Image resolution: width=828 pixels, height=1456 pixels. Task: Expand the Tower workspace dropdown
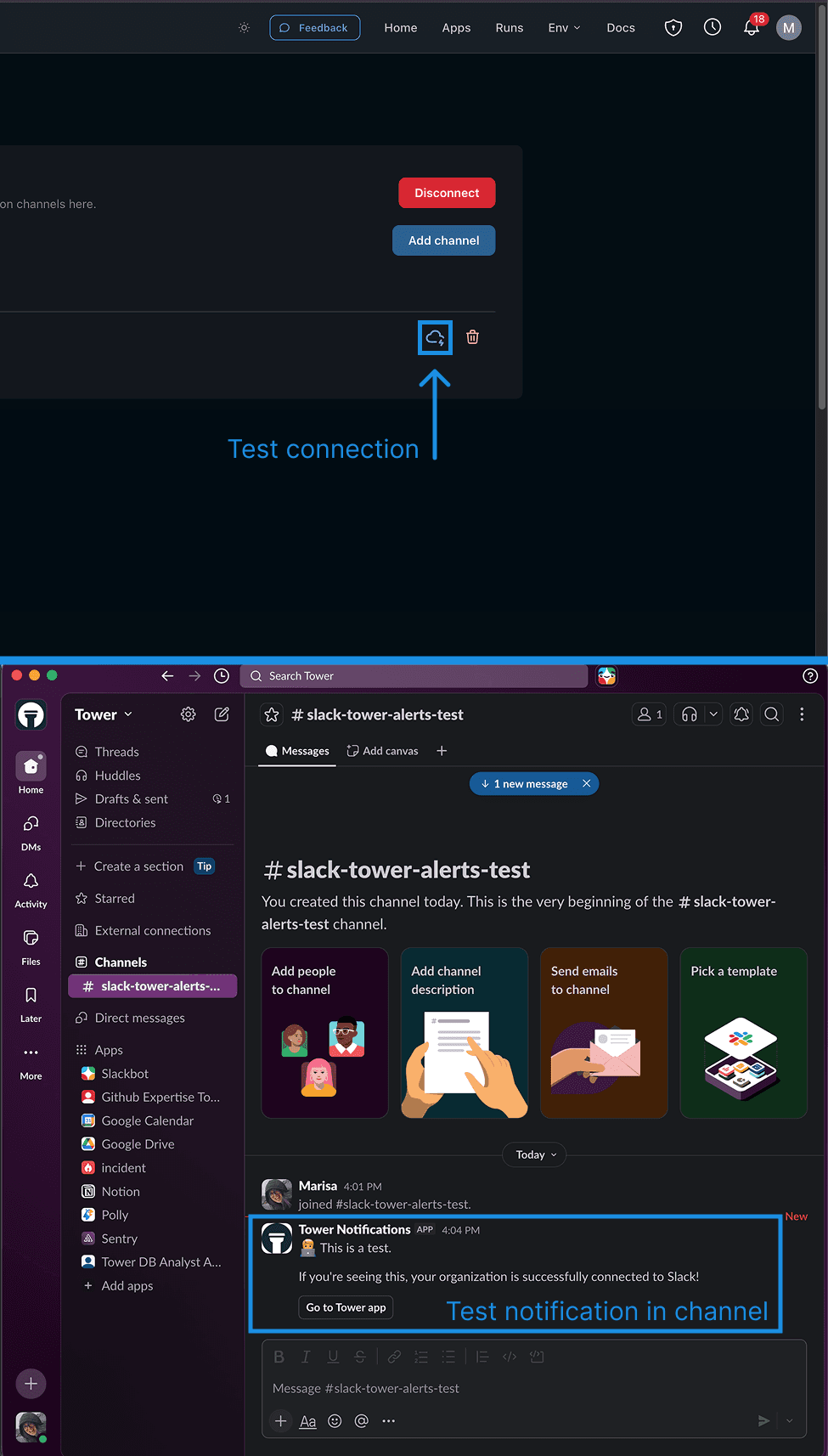(x=104, y=714)
